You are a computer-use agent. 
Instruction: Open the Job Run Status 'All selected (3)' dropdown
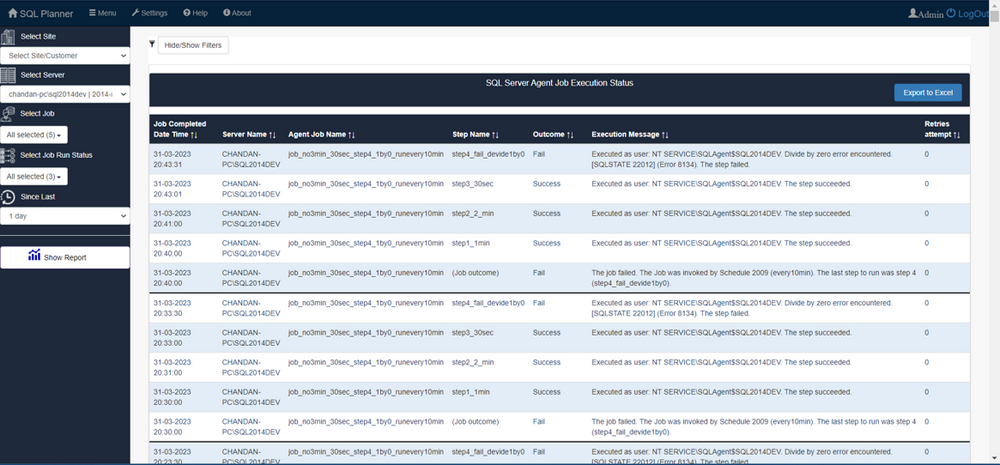pyautogui.click(x=35, y=176)
